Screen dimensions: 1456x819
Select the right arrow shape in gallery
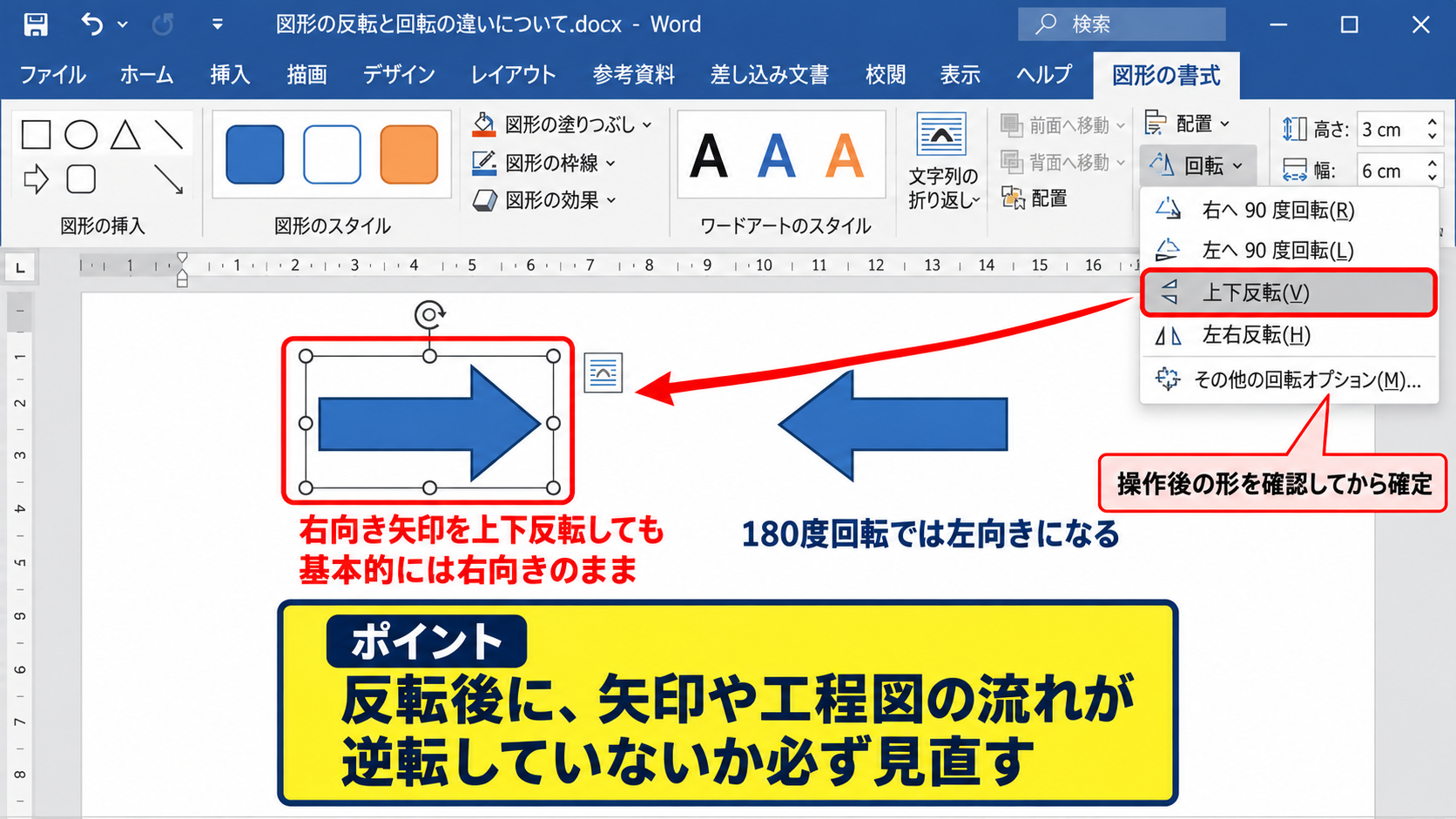[x=36, y=180]
